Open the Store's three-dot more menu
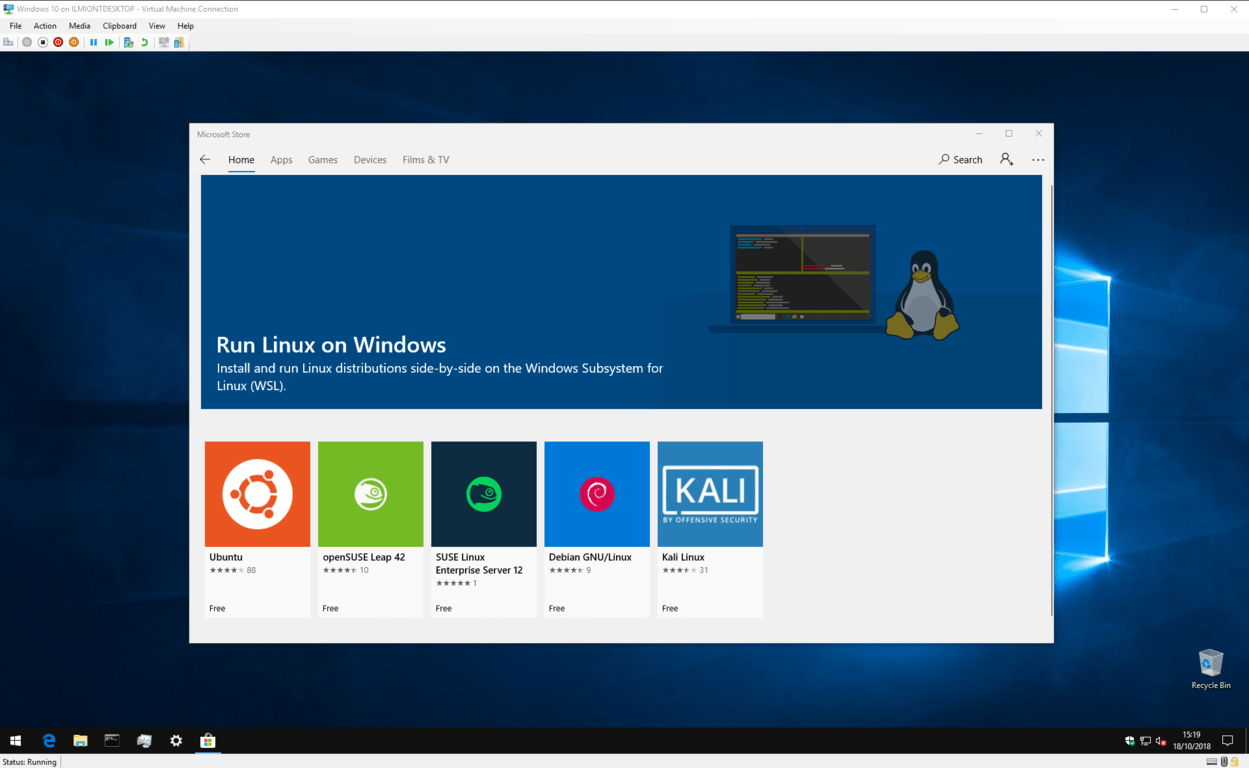The image size is (1249, 768). click(x=1038, y=160)
